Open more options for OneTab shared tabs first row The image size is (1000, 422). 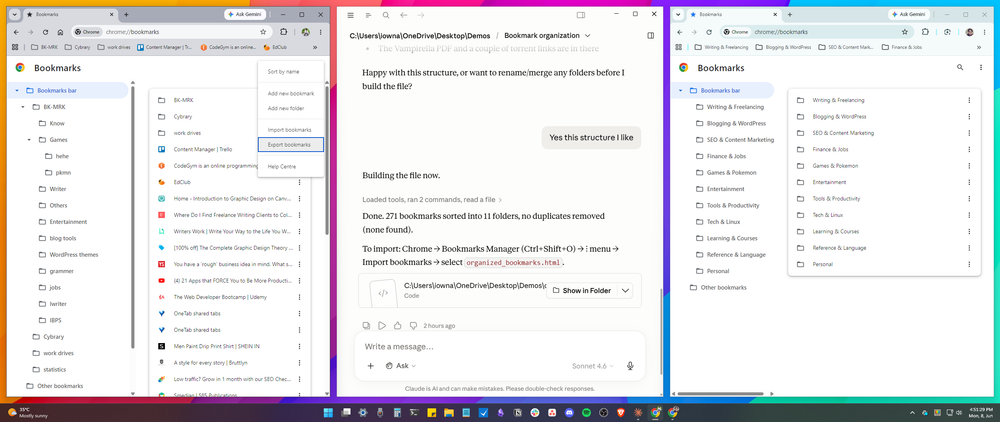click(x=299, y=314)
